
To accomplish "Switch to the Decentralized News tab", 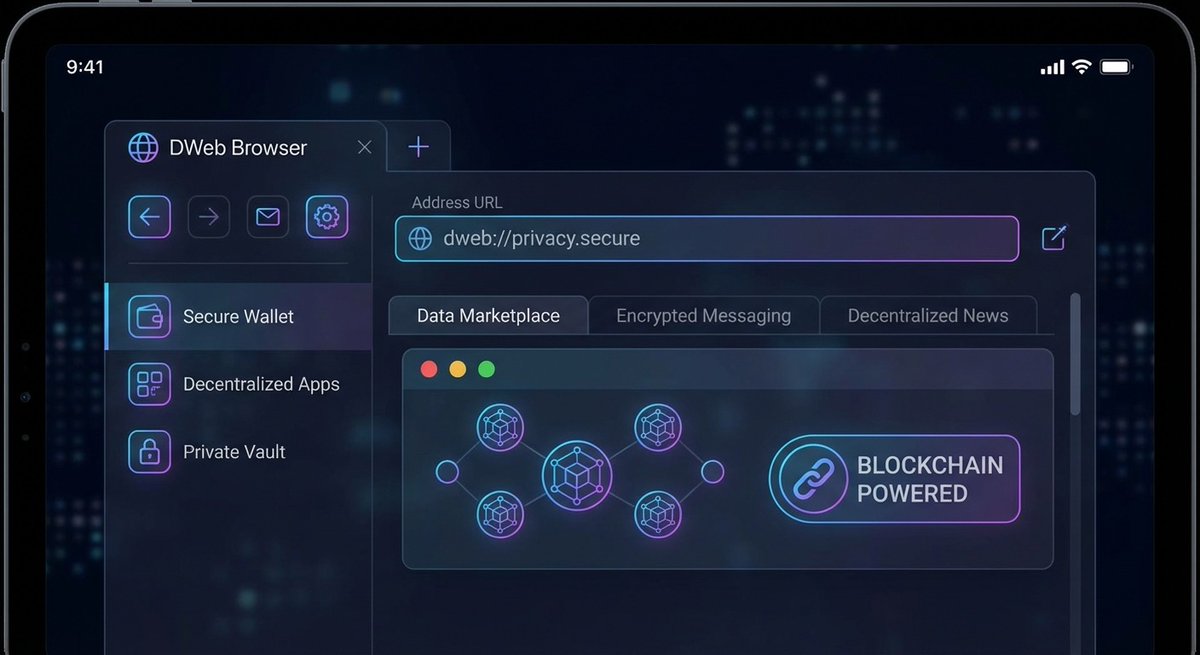I will point(928,316).
